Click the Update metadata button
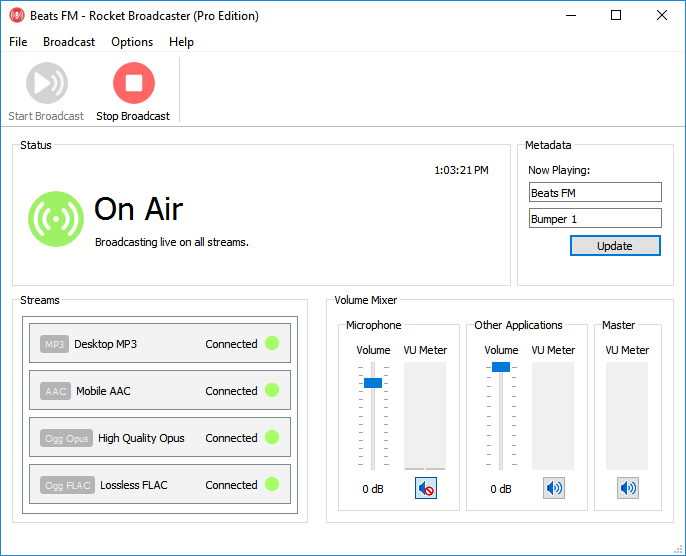Viewport: 686px width, 556px height. [615, 246]
